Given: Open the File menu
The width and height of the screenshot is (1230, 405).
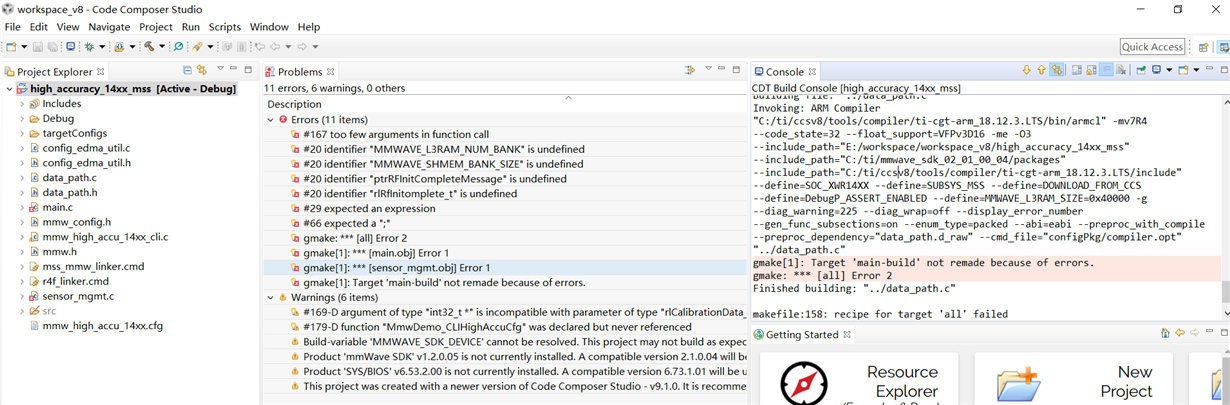Looking at the screenshot, I should click(x=13, y=27).
